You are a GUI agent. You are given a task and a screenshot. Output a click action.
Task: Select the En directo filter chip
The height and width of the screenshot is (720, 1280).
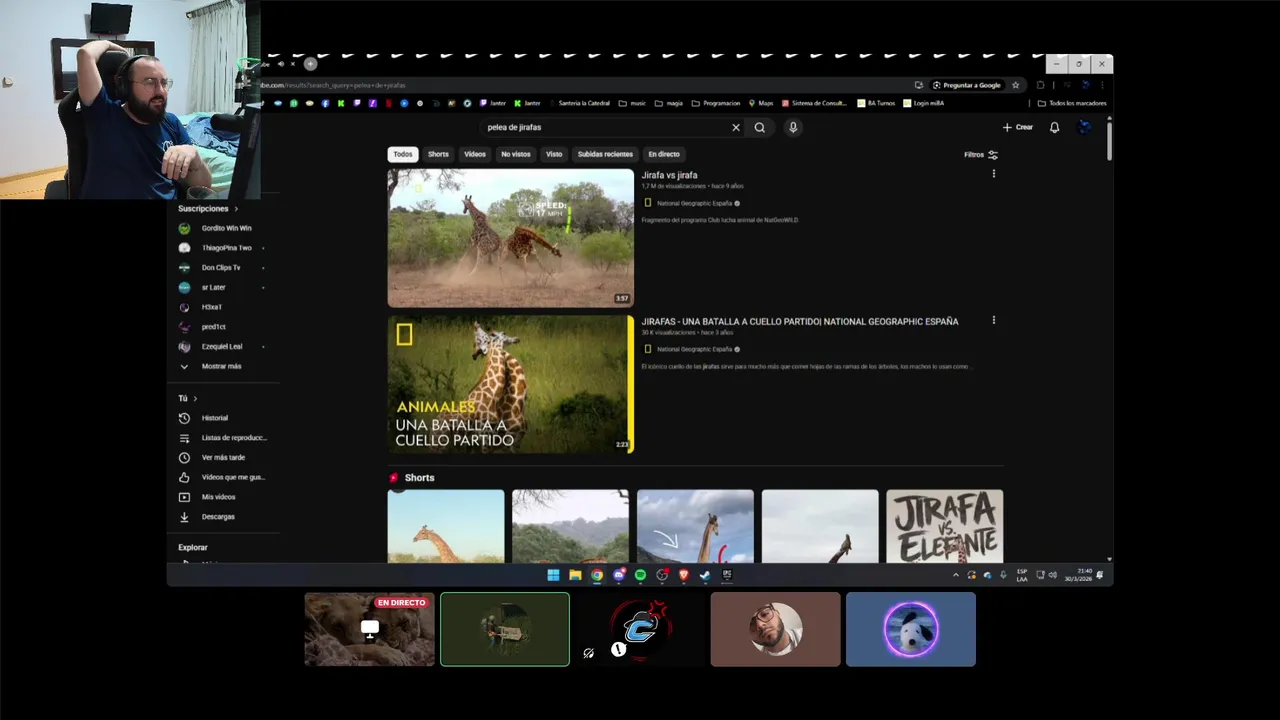coord(664,154)
